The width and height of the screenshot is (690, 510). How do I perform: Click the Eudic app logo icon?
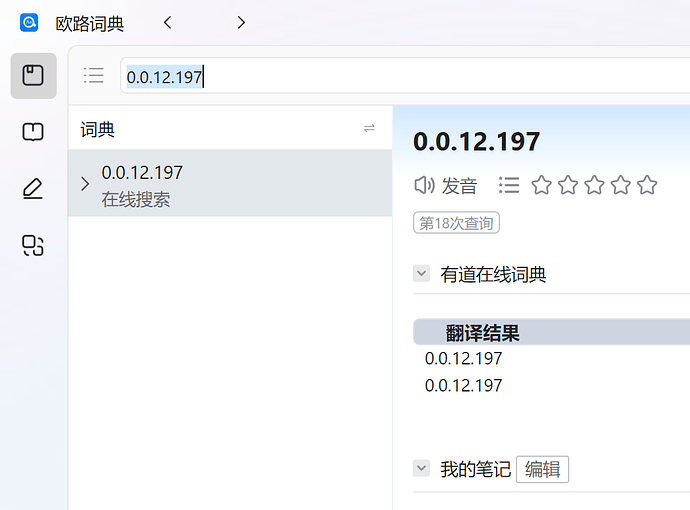pyautogui.click(x=29, y=22)
